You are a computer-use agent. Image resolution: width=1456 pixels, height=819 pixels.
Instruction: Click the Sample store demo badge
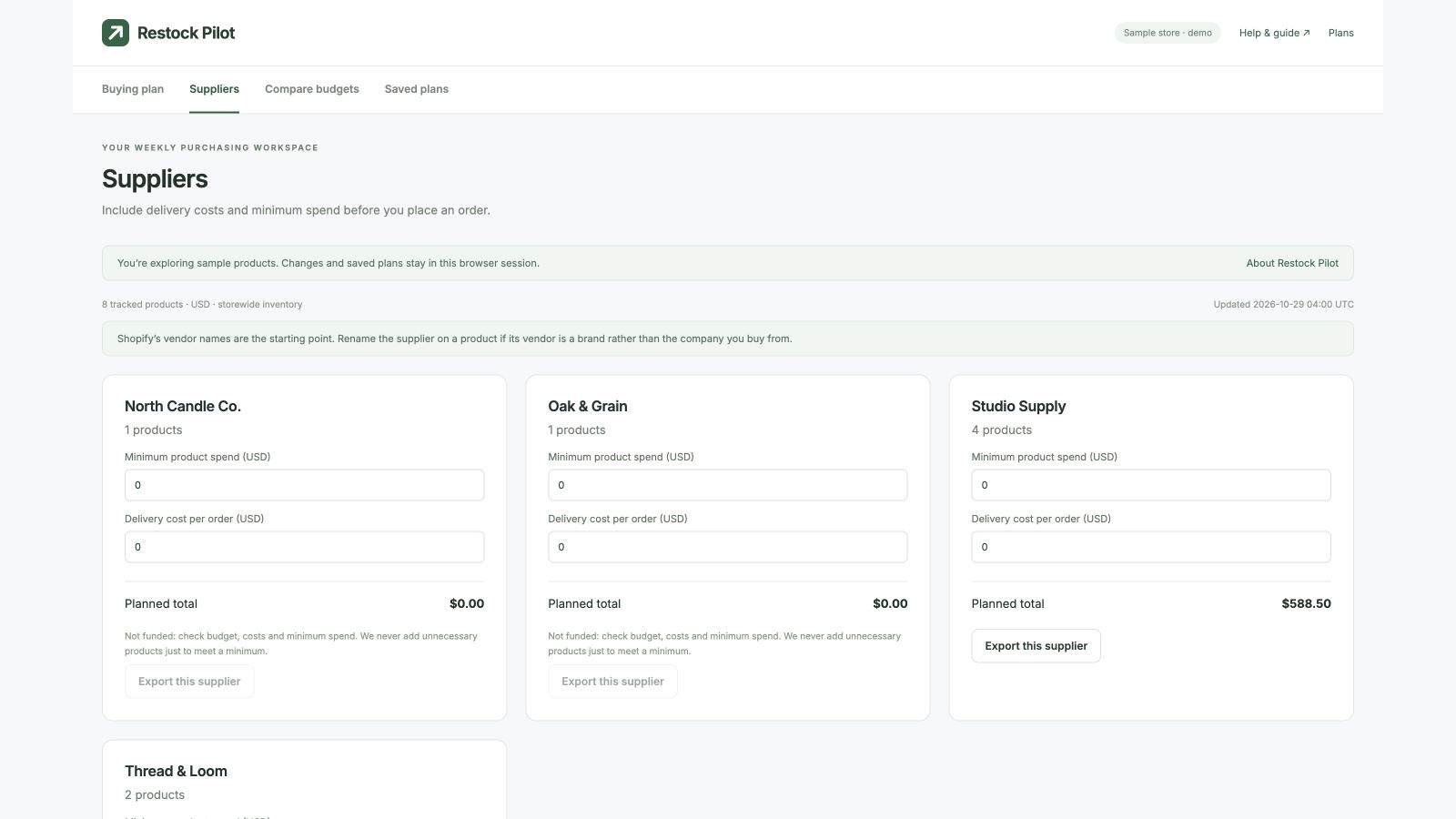click(1168, 33)
